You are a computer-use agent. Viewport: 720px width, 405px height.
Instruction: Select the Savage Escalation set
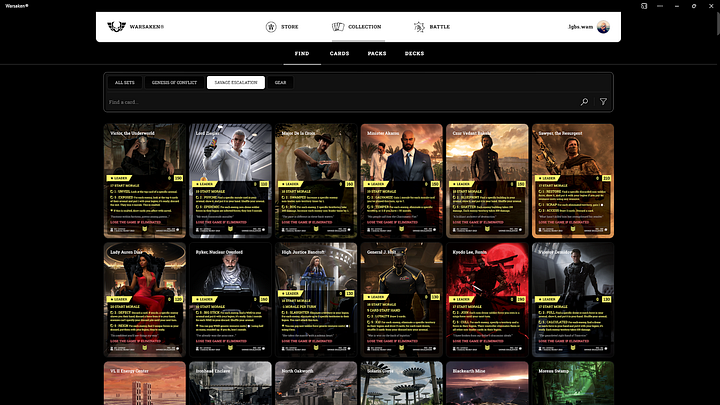pos(236,83)
